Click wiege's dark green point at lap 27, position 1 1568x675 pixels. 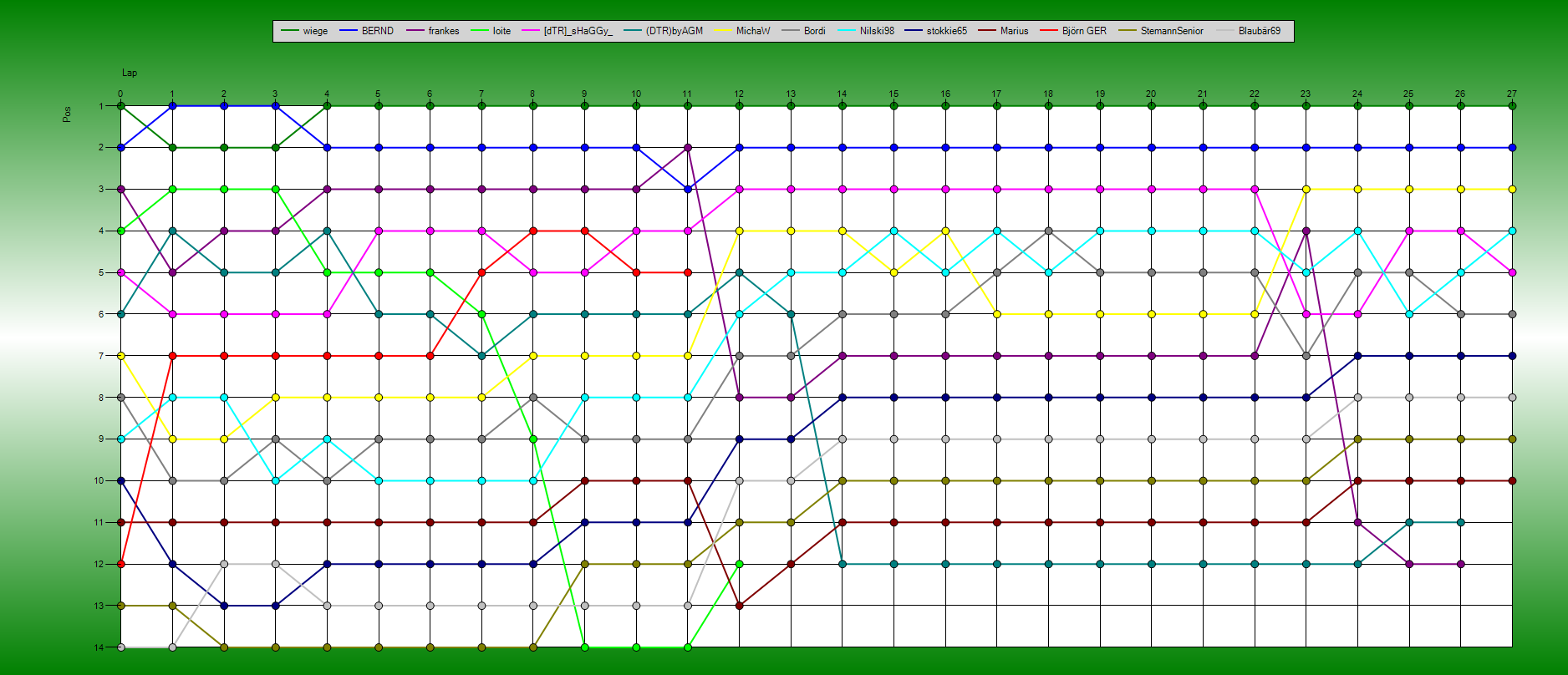click(x=1512, y=106)
